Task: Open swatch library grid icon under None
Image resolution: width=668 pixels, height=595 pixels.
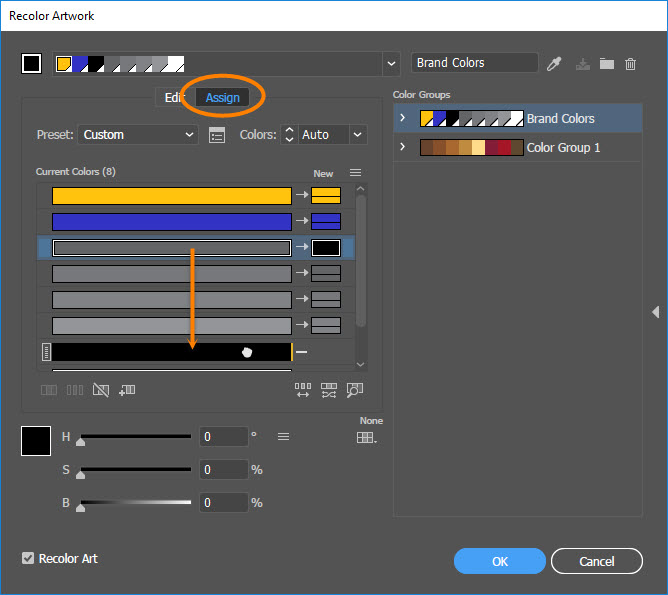Action: 366,437
